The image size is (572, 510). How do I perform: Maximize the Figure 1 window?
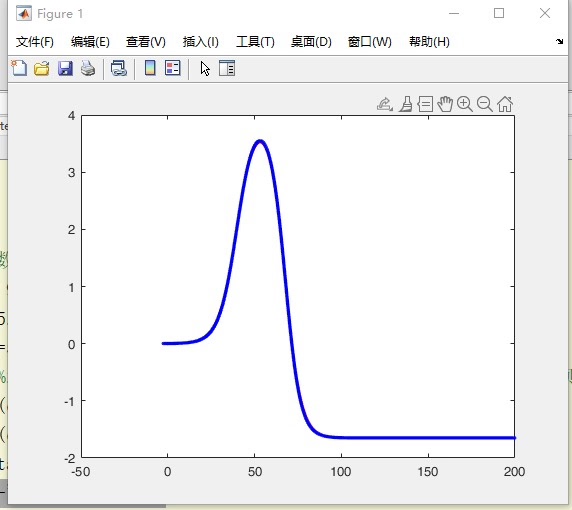click(499, 13)
